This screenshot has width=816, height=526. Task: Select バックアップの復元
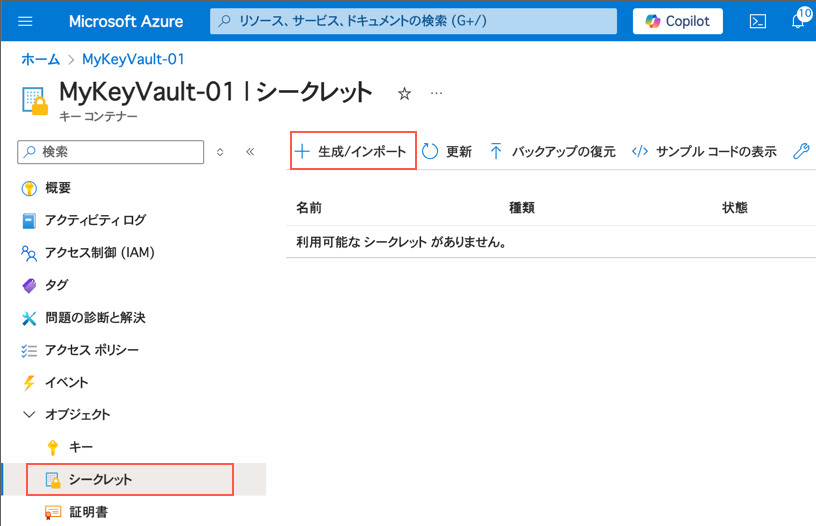click(x=553, y=151)
